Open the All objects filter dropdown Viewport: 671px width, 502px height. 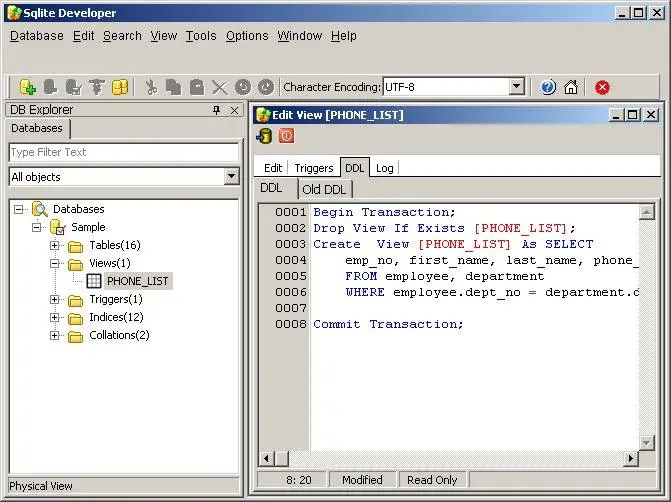[x=231, y=176]
